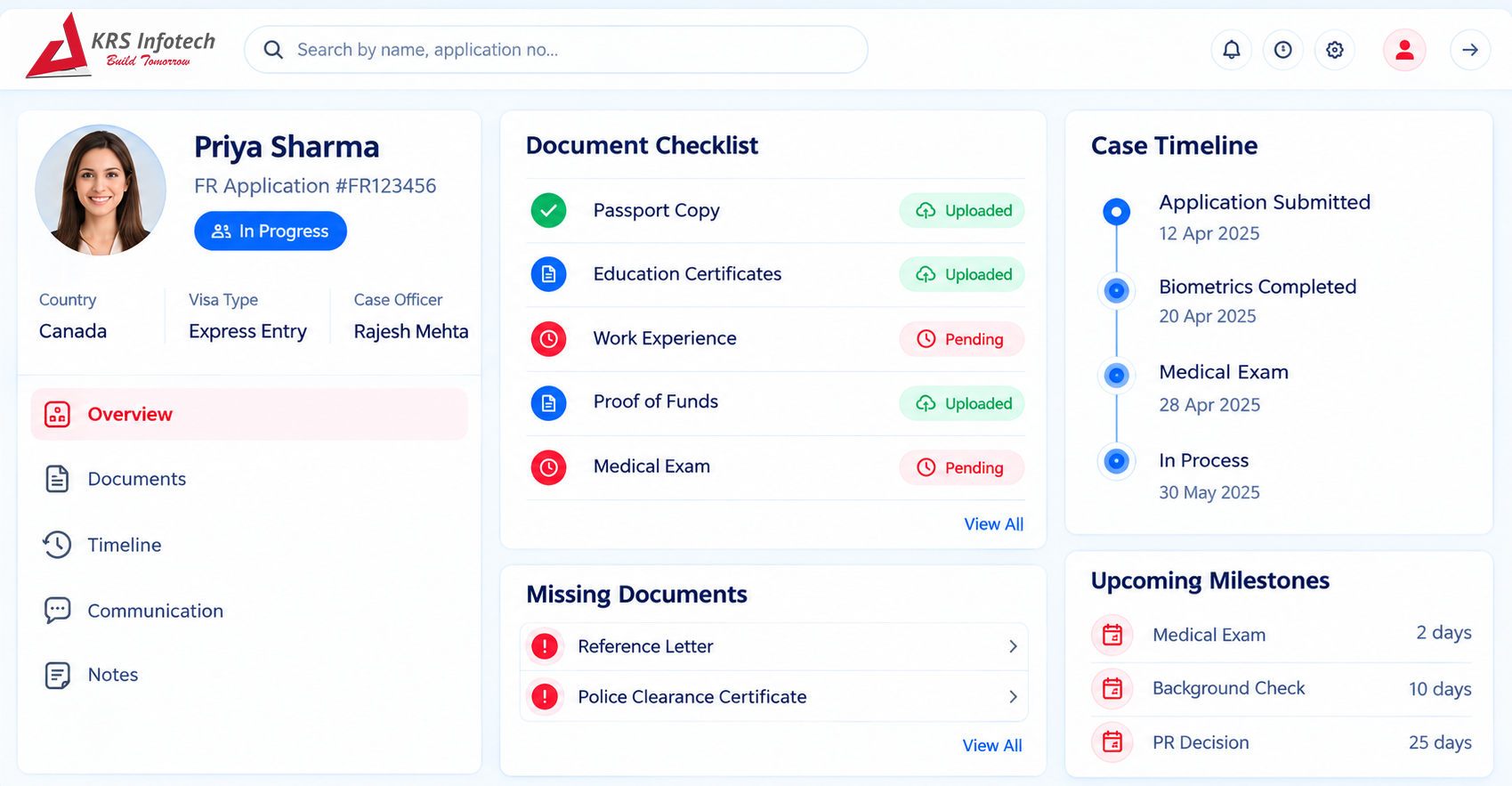Open the Notes menu item
1512x786 pixels.
tap(249, 675)
